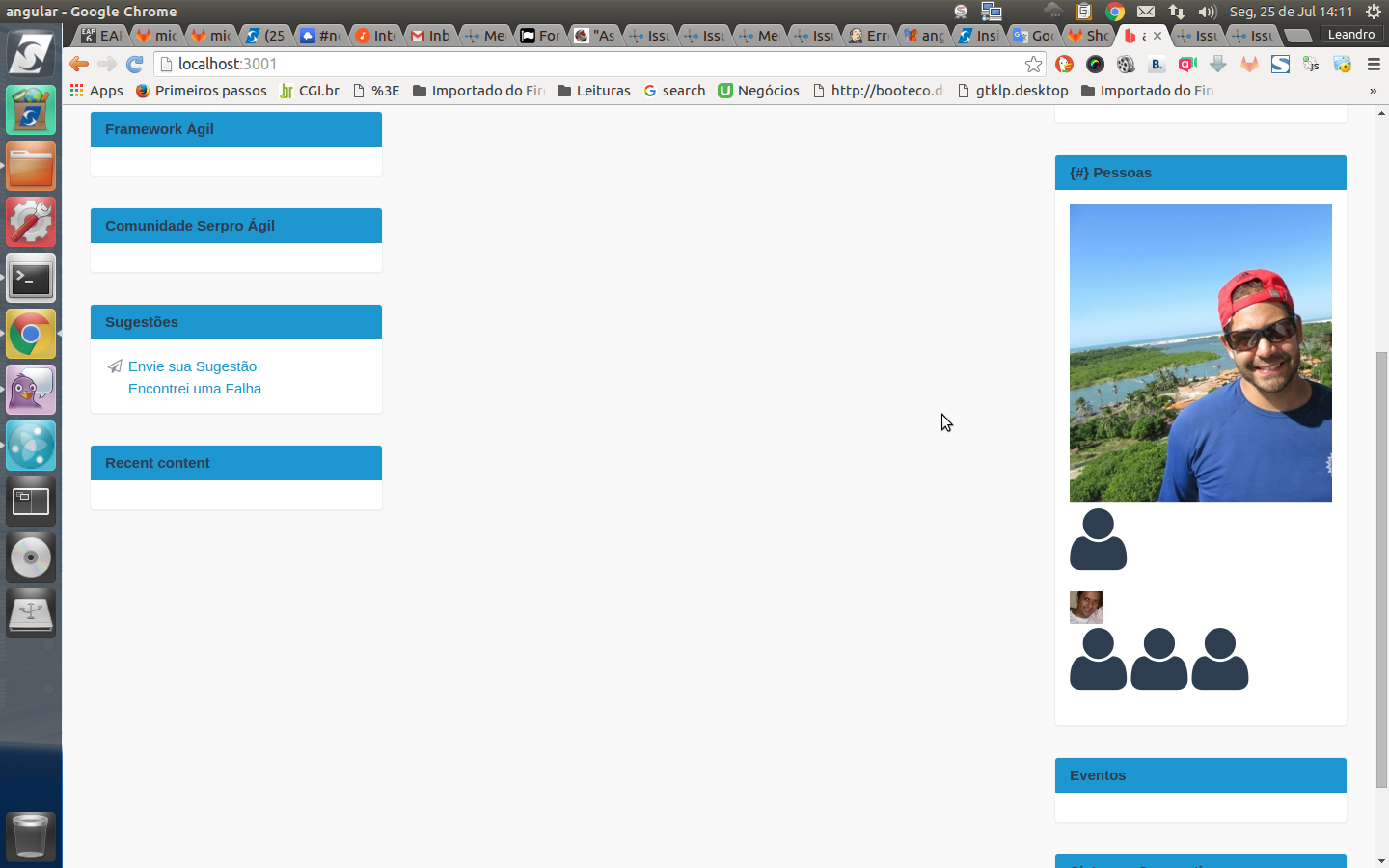This screenshot has height=868, width=1389.
Task: Open the Terminal from the launcher
Action: click(x=31, y=279)
